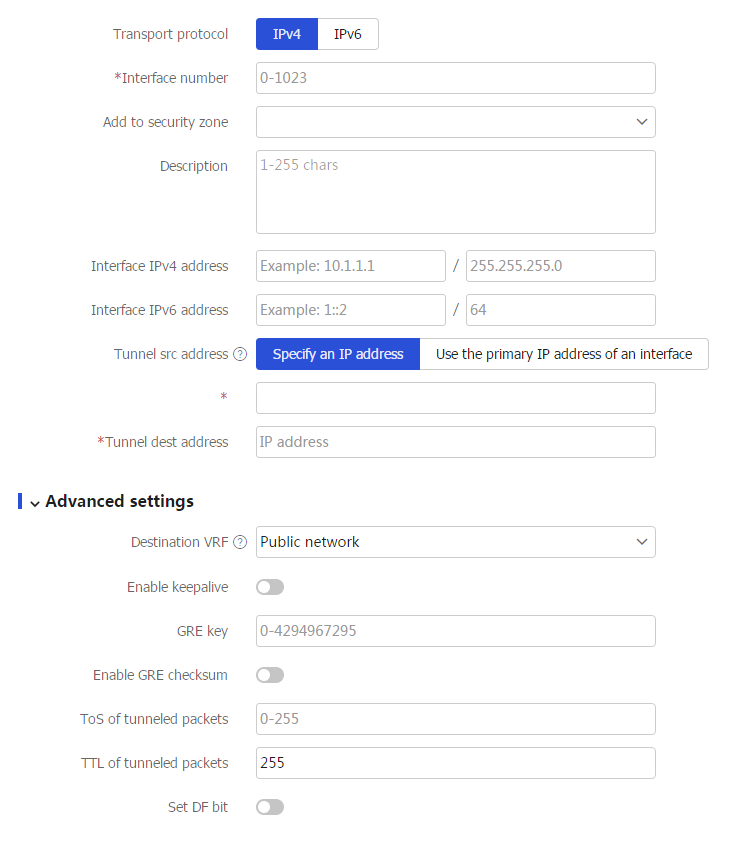Click the Description text area
The width and height of the screenshot is (749, 866).
[456, 192]
